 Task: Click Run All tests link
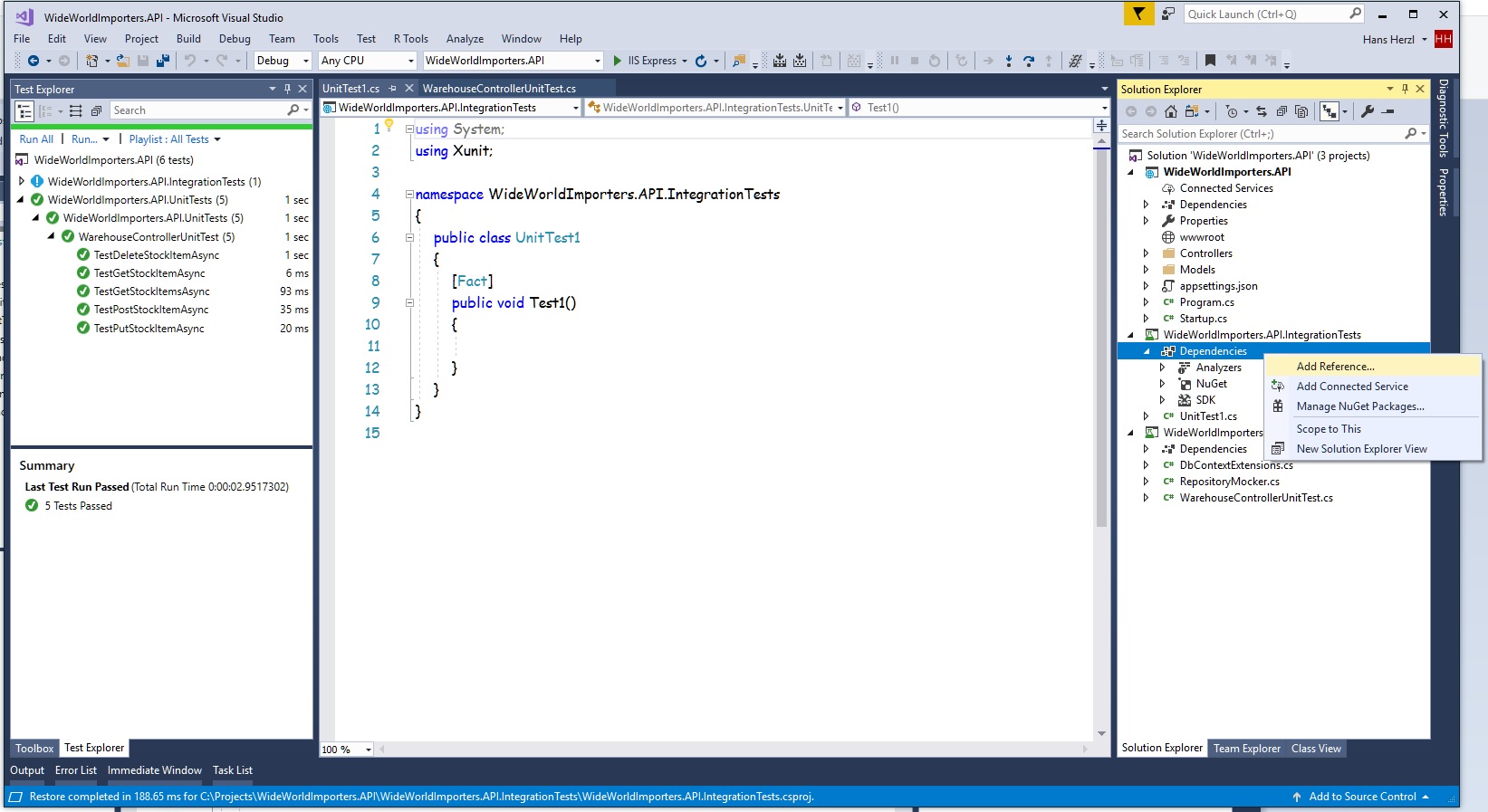(x=36, y=139)
